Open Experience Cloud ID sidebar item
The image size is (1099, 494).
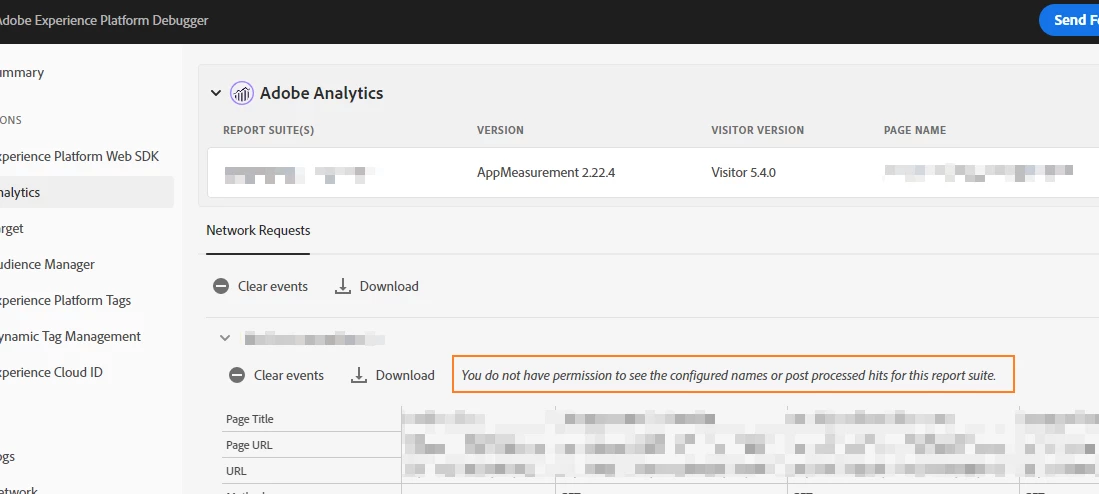click(51, 372)
